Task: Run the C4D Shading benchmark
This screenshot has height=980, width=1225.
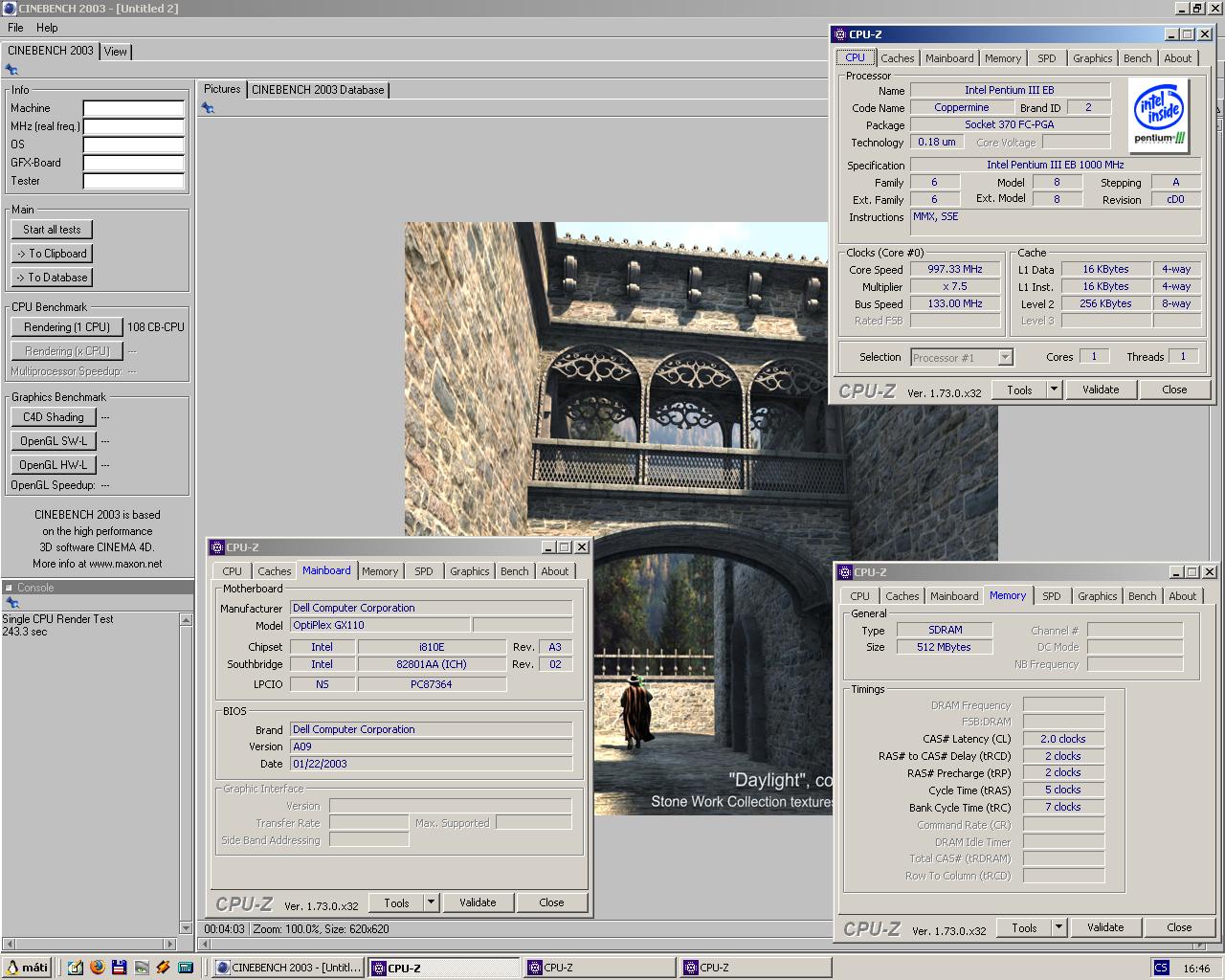Action: (54, 417)
